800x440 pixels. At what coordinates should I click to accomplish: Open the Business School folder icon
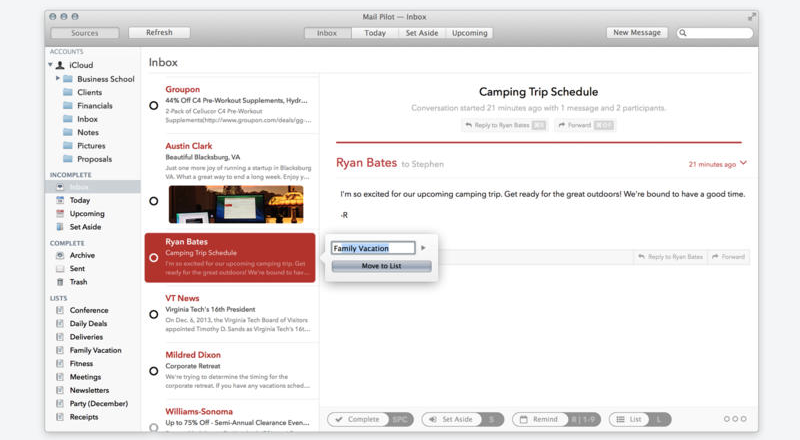(67, 79)
